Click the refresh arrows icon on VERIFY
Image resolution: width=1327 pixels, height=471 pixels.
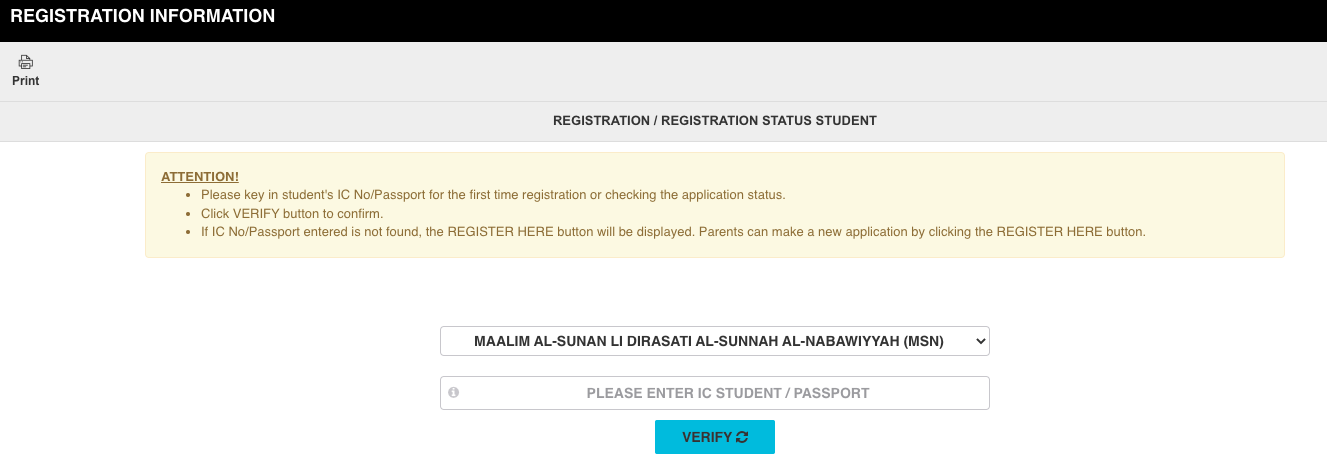coord(741,437)
